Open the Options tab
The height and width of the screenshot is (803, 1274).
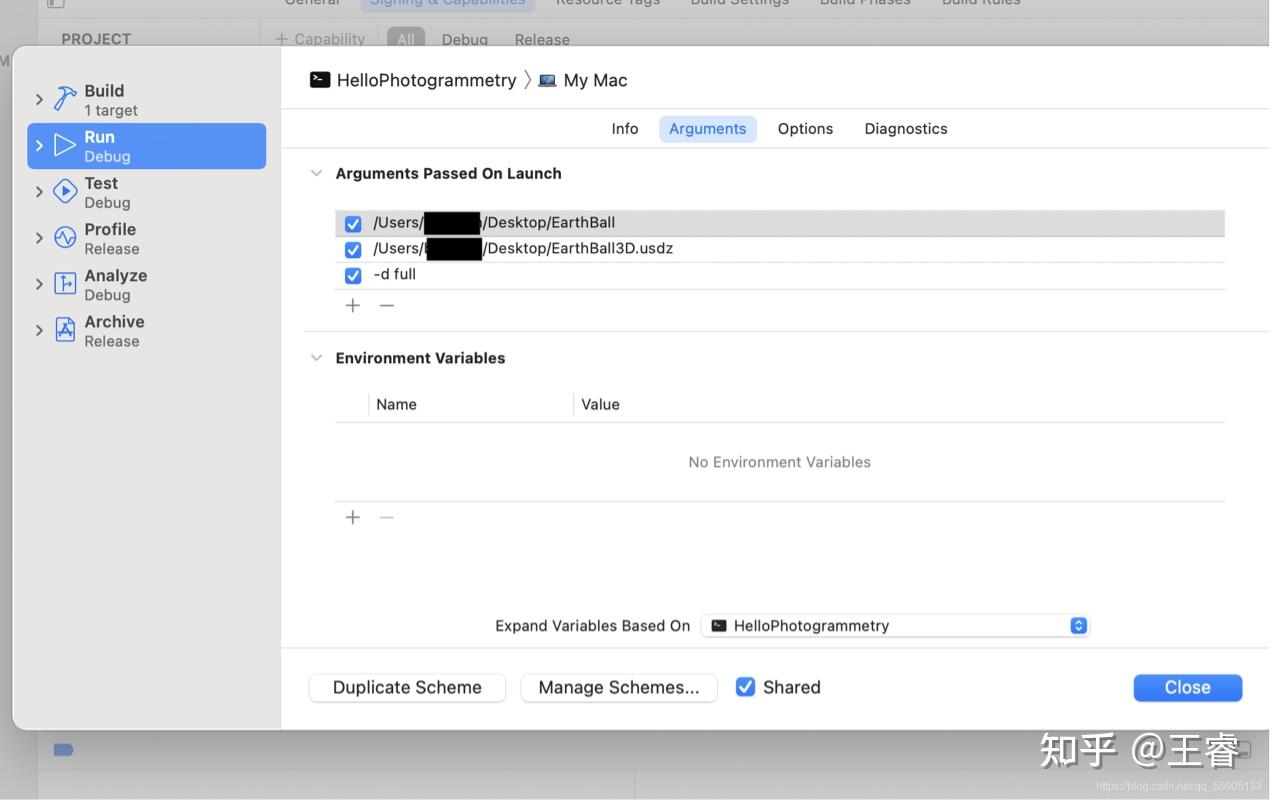pyautogui.click(x=805, y=128)
